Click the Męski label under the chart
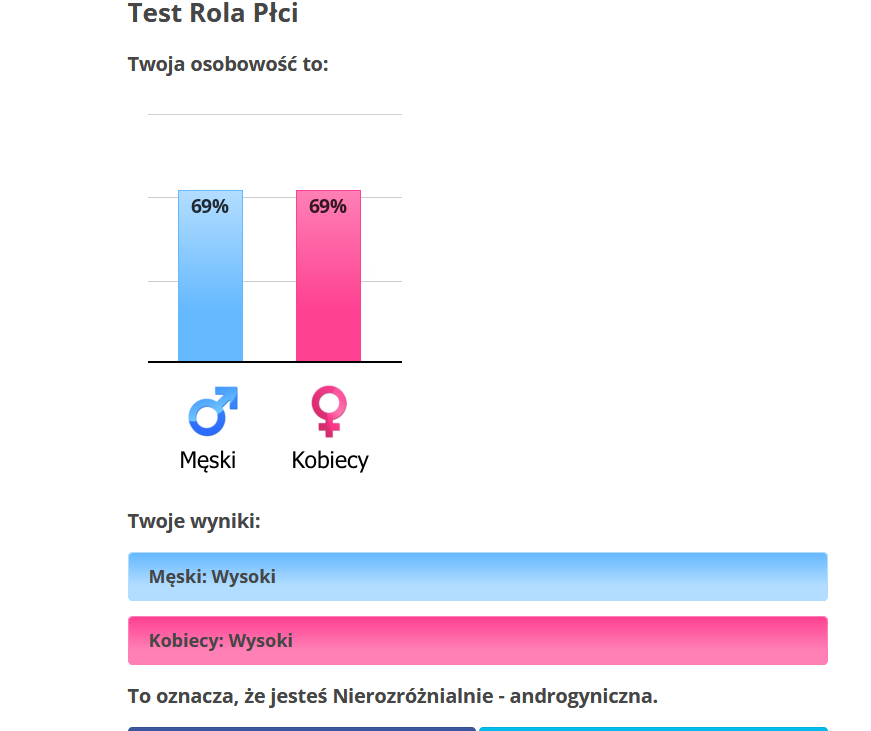 [208, 460]
